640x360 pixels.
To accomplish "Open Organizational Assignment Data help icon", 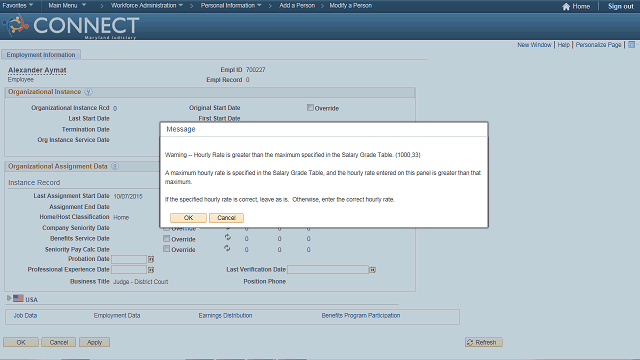I will [115, 167].
